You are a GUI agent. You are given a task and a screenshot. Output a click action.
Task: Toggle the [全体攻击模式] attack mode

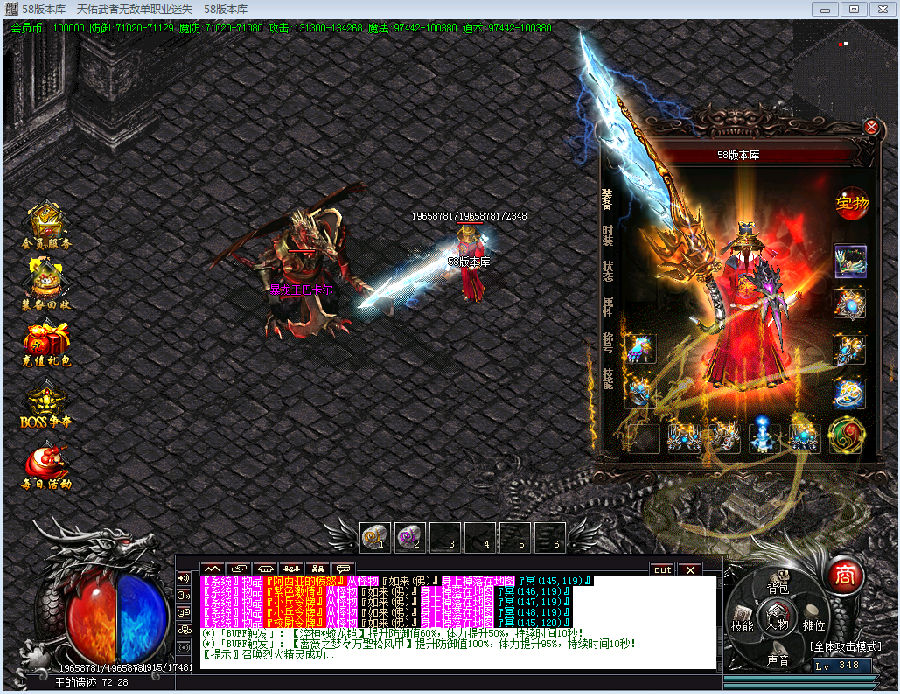click(846, 646)
